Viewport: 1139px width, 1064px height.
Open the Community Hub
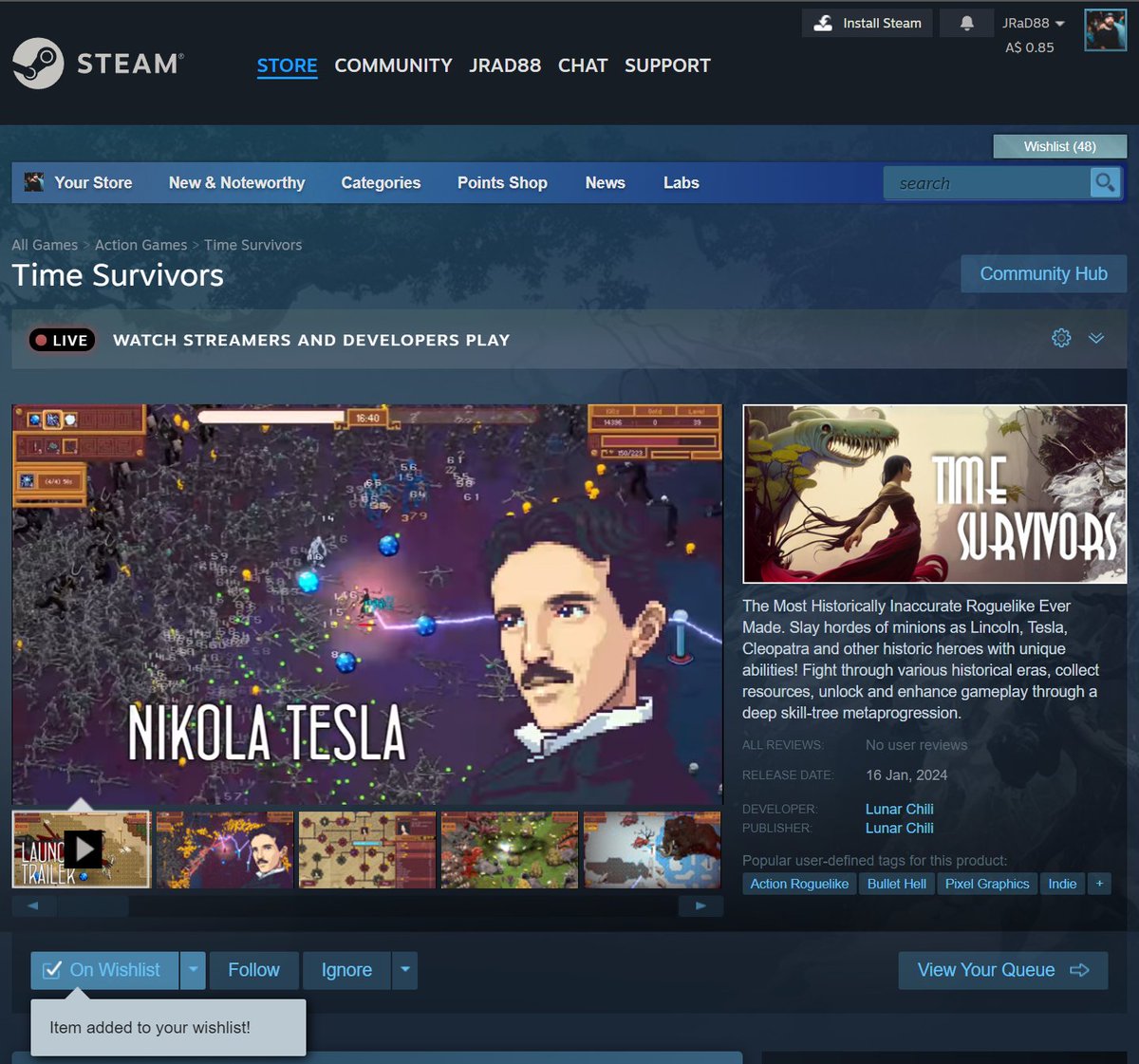1043,273
